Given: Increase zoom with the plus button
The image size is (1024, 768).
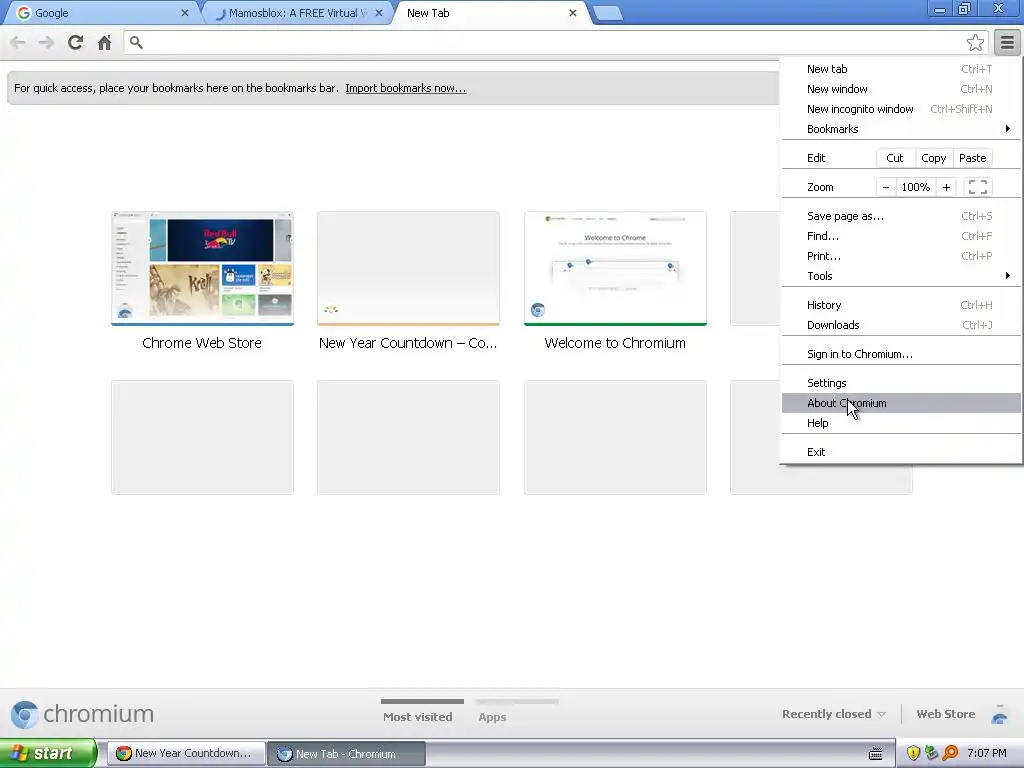Looking at the screenshot, I should 946,187.
